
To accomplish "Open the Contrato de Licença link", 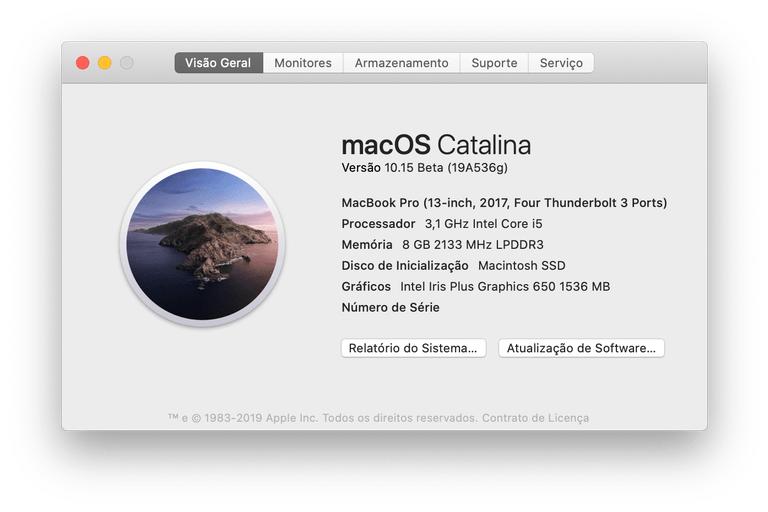I will coord(535,418).
